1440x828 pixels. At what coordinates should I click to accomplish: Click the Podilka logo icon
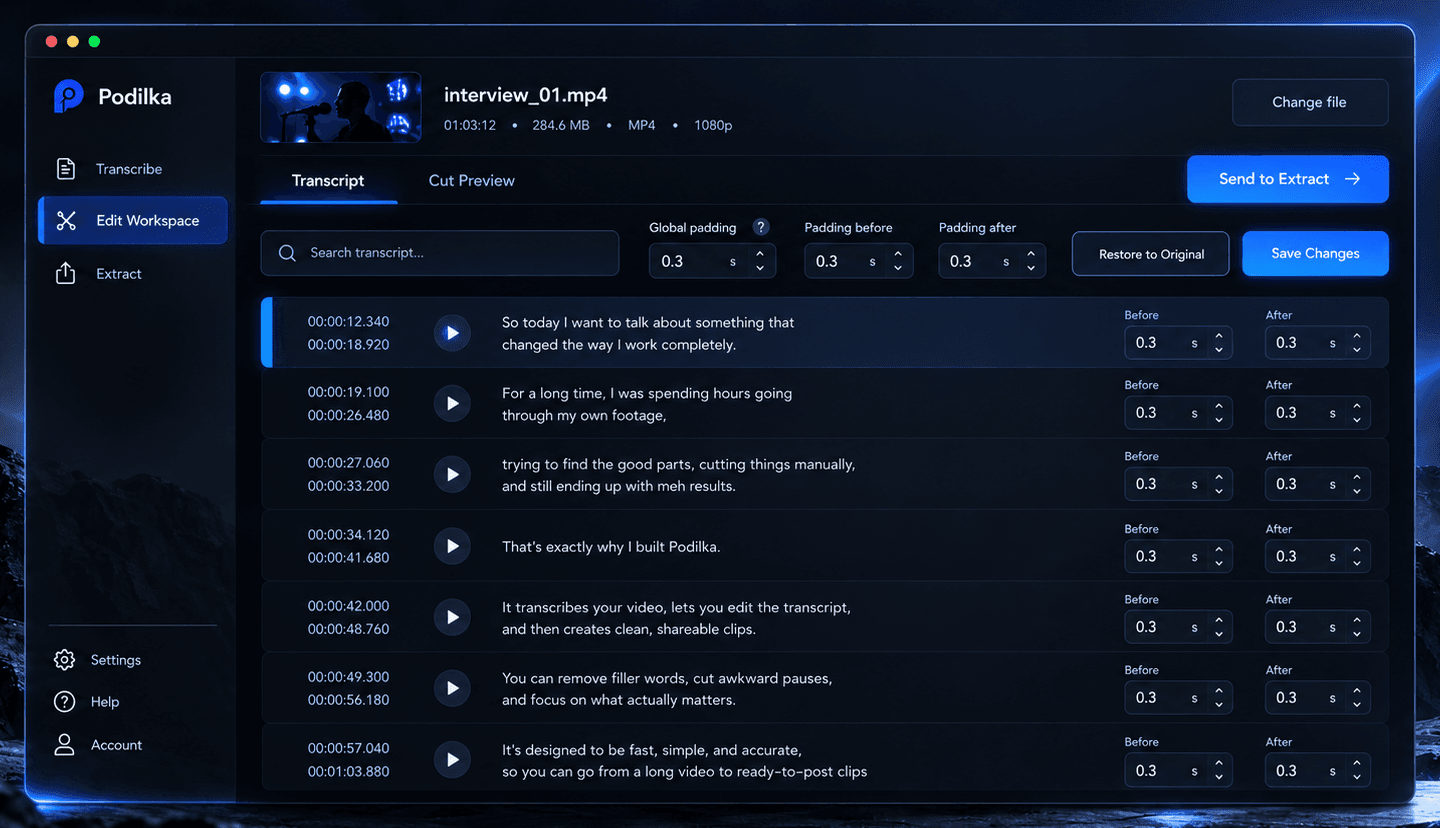click(x=68, y=96)
